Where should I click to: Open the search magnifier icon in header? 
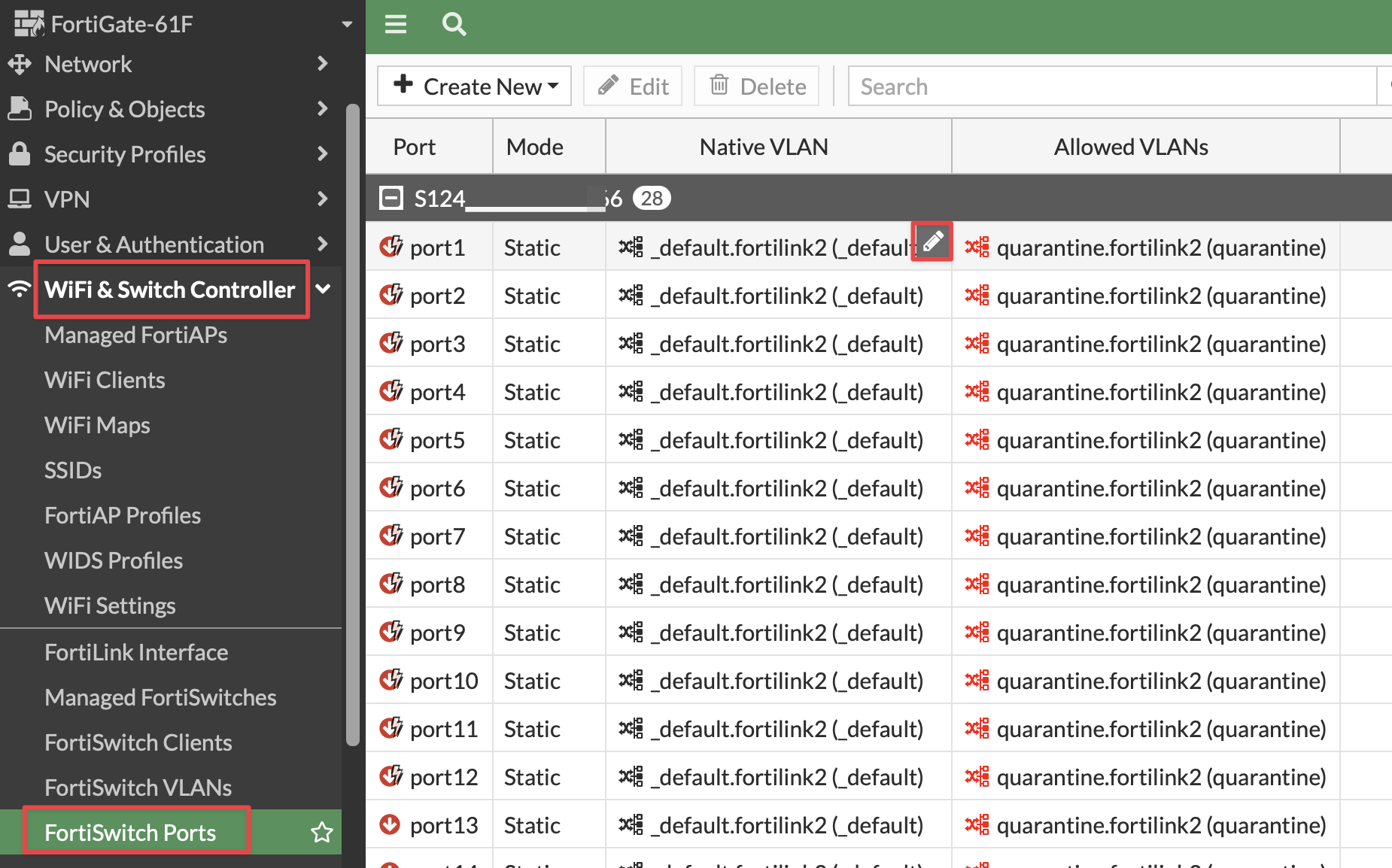pyautogui.click(x=454, y=25)
